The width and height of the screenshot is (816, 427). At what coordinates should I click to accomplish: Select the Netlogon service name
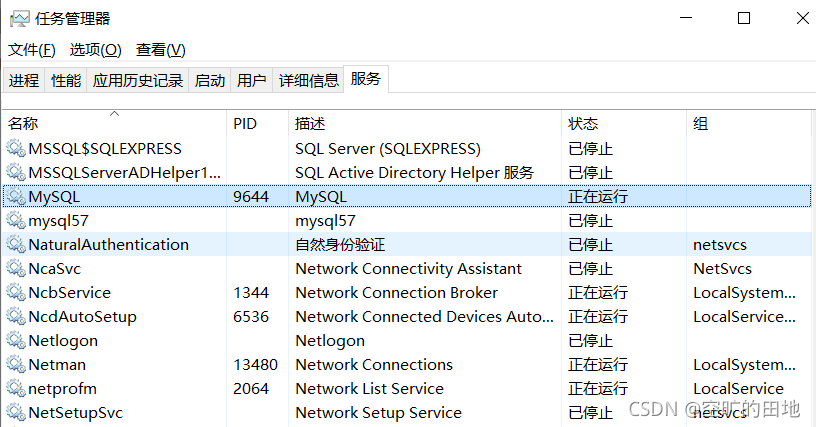(x=63, y=341)
